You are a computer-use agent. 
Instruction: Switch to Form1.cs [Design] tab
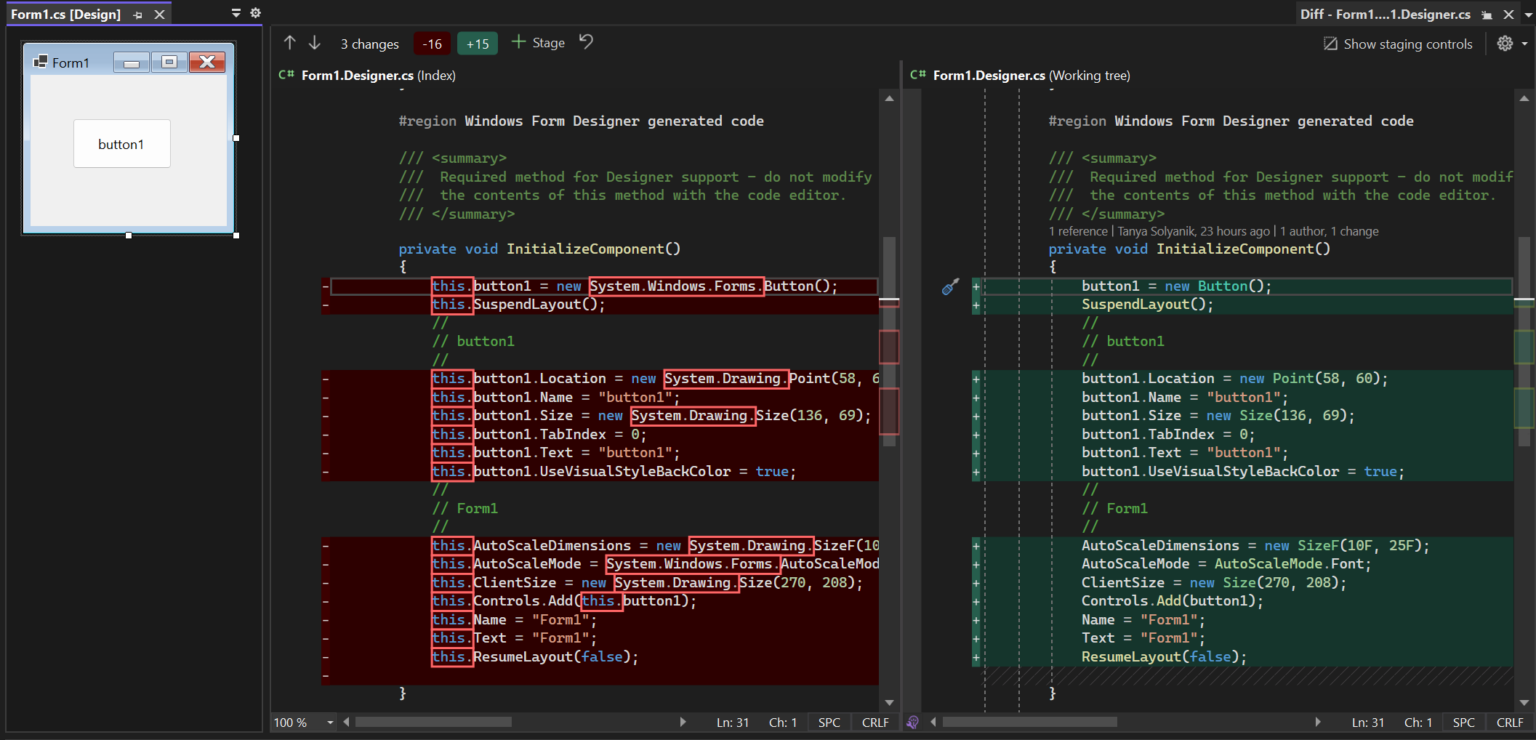[66, 14]
